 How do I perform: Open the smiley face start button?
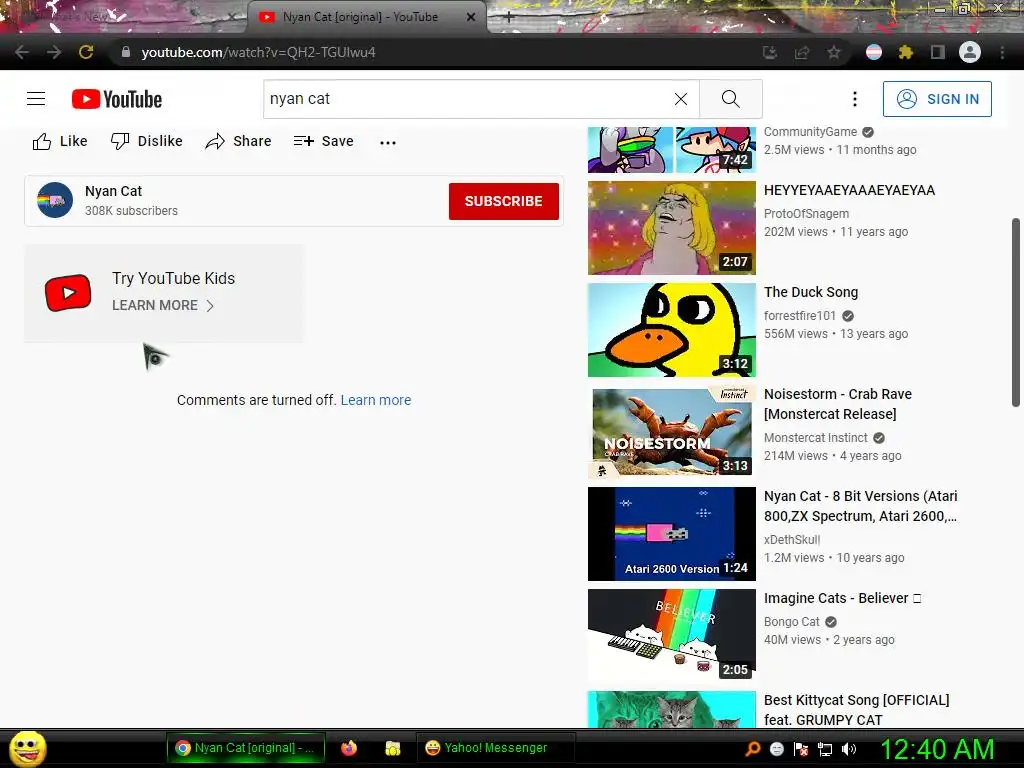coord(27,748)
